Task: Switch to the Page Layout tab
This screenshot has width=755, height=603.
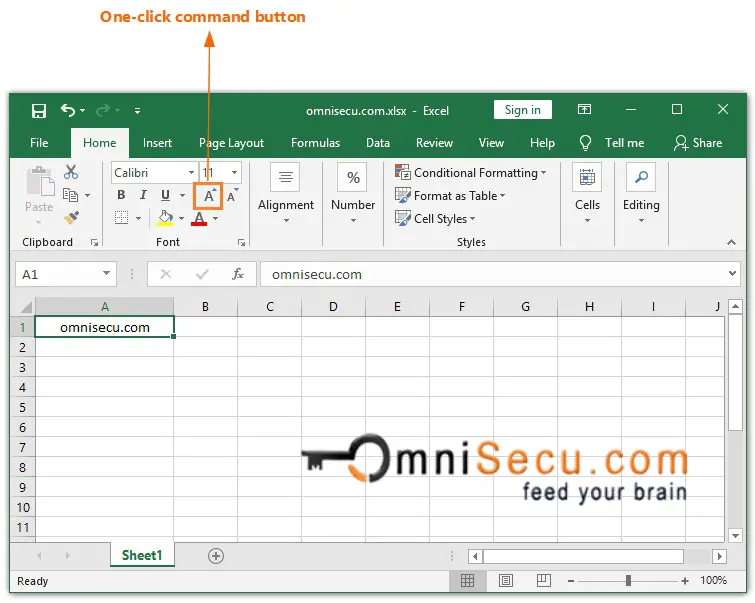Action: tap(231, 143)
